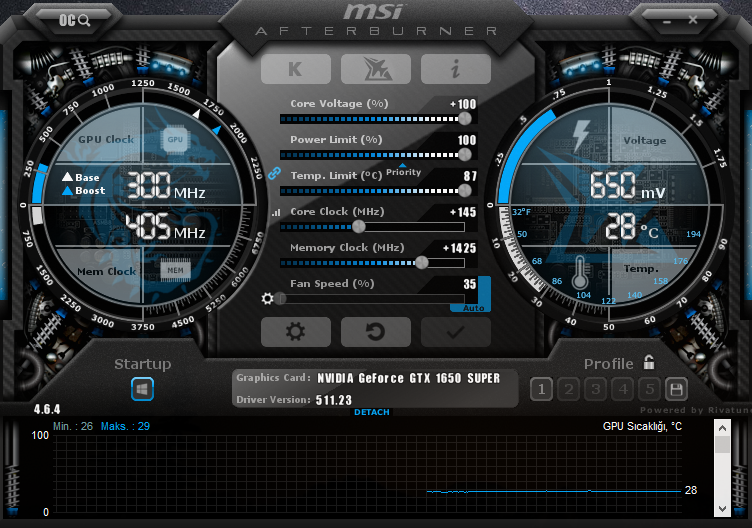Open voltage-frequency curve icon beside Core Clock
The width and height of the screenshot is (752, 528).
(276, 212)
